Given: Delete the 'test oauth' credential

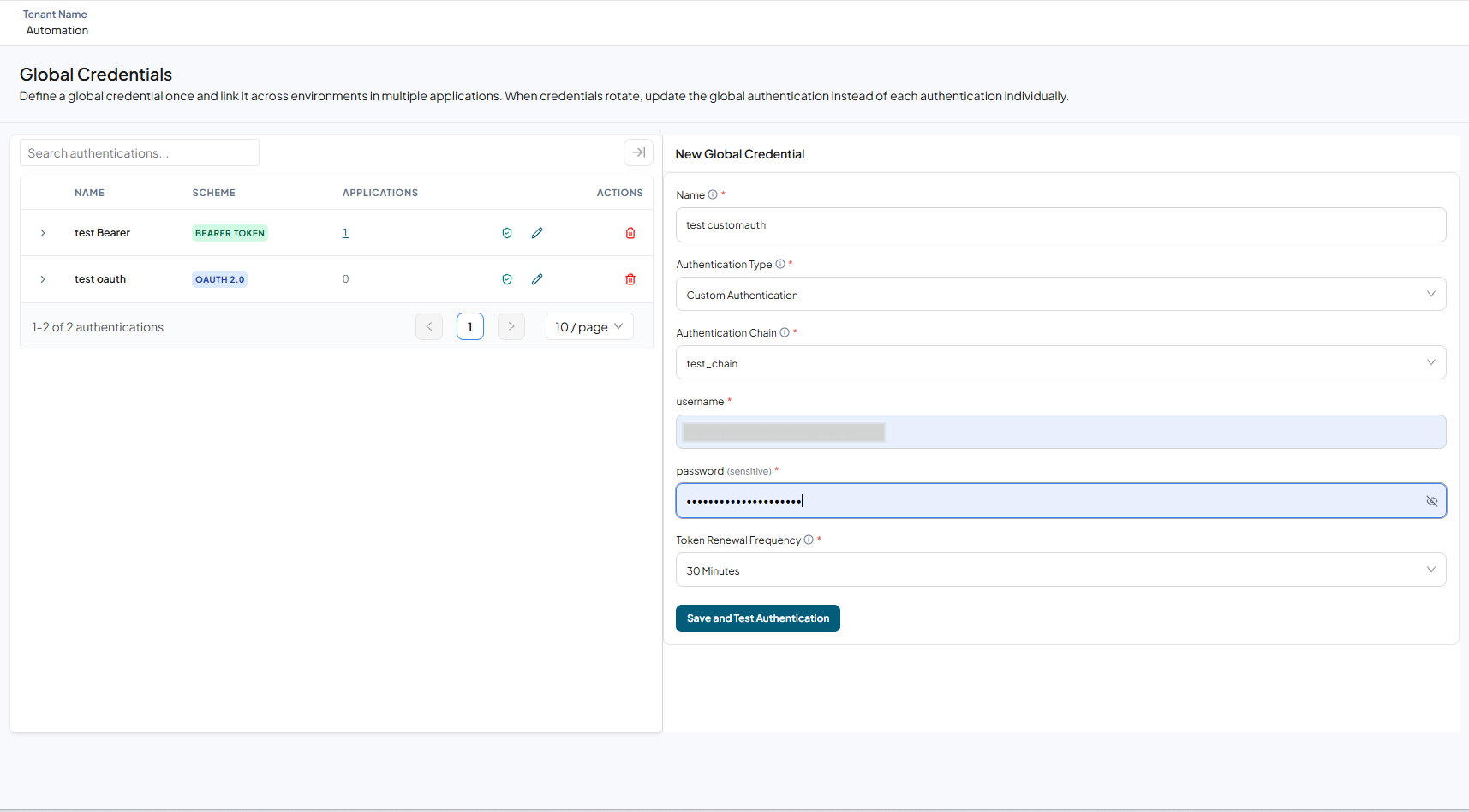Looking at the screenshot, I should (630, 279).
